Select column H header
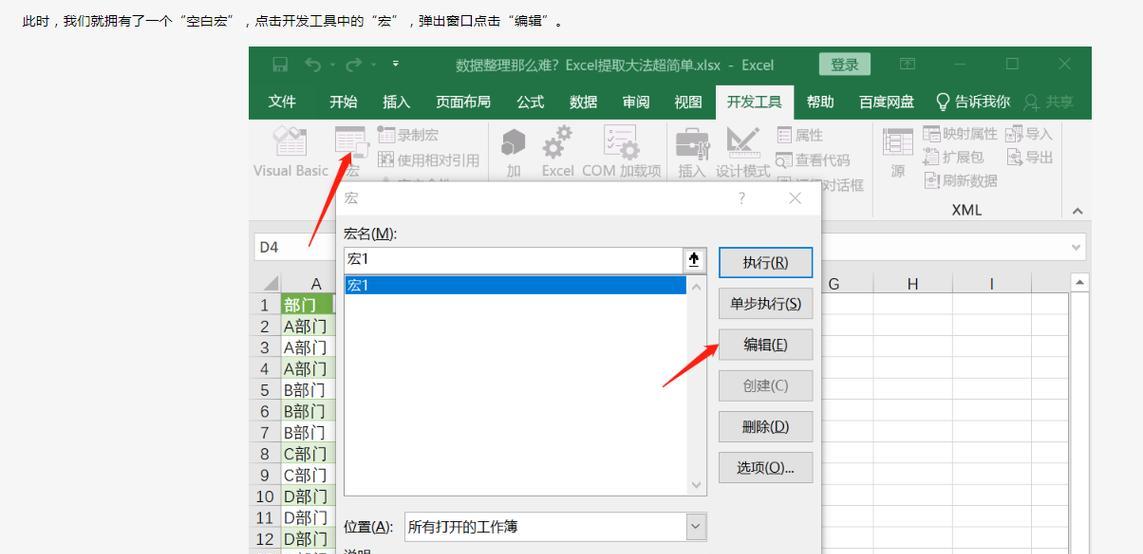Viewport: 1143px width, 554px height. (x=913, y=284)
